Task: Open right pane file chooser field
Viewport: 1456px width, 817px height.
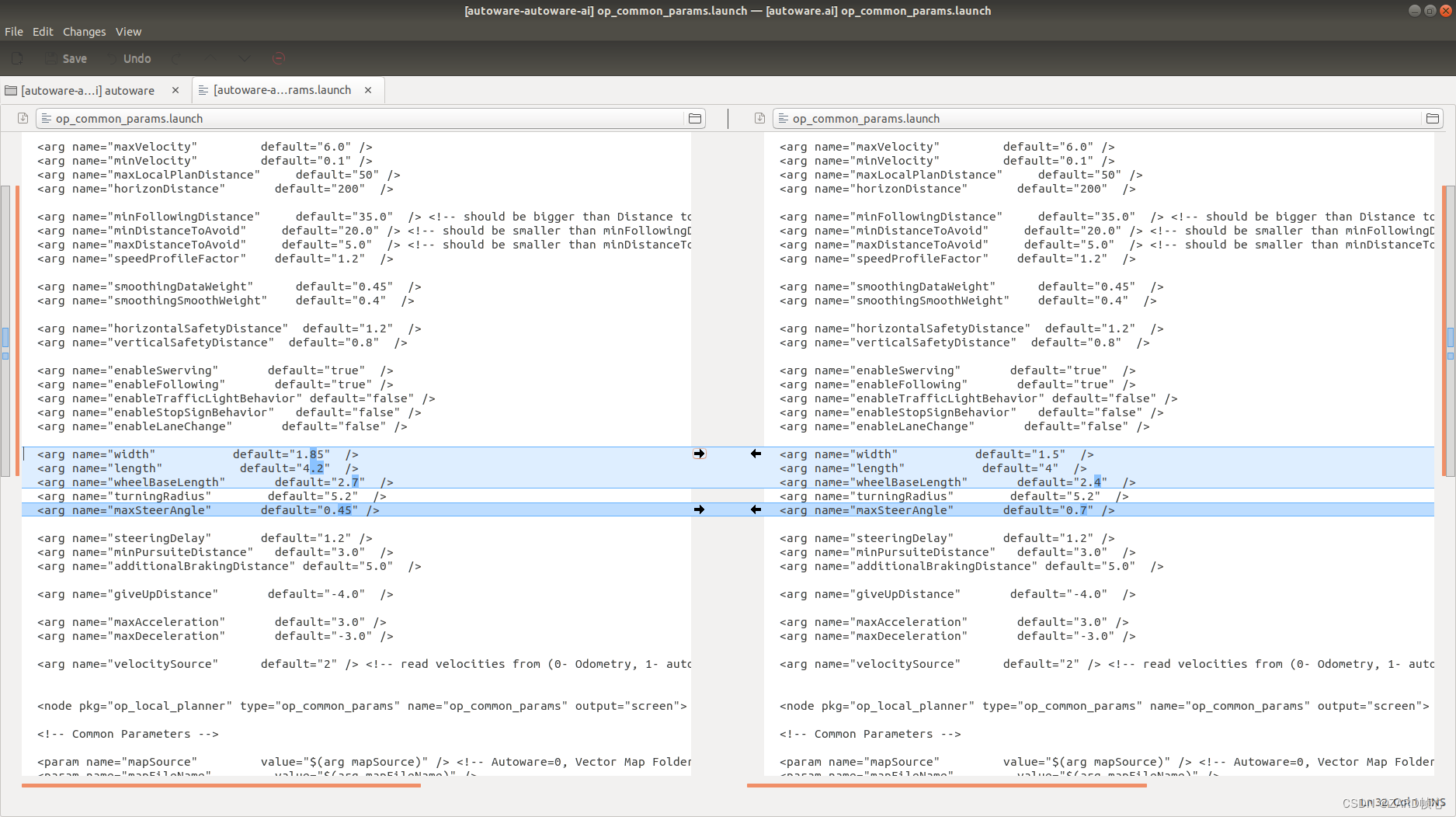Action: (1108, 118)
